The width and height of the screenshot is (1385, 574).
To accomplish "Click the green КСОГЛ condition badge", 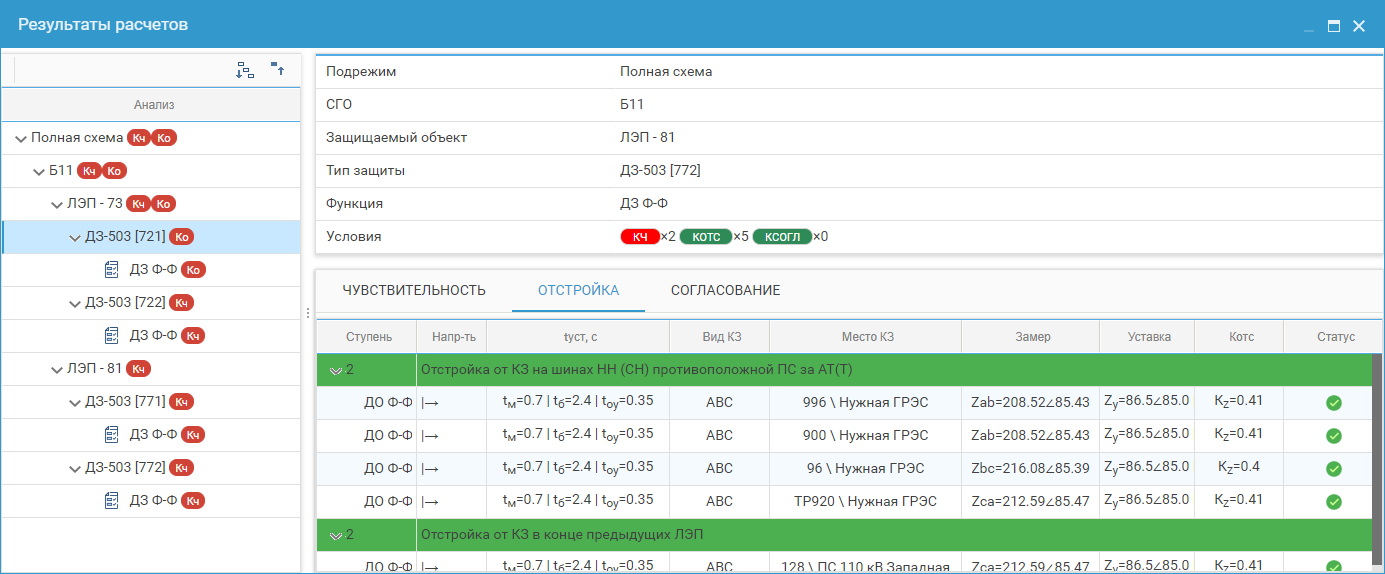I will [x=782, y=237].
